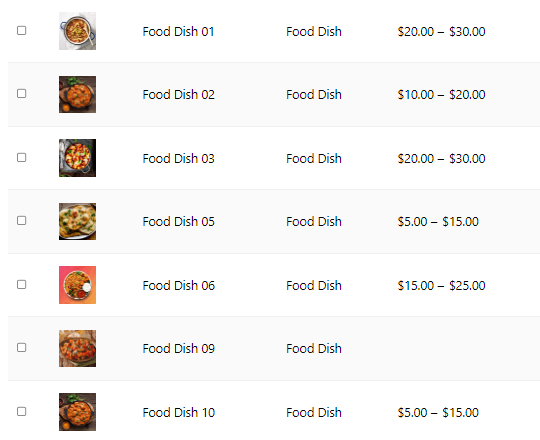This screenshot has height=440, width=540.
Task: Click the Food Dish 02 curry thumbnail
Action: [77, 94]
